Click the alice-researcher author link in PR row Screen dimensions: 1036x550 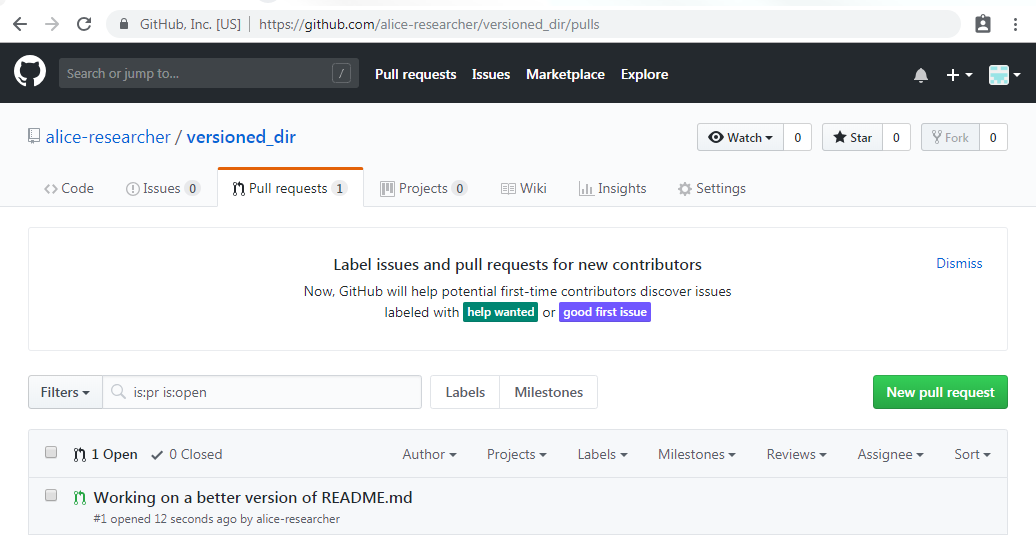point(298,519)
